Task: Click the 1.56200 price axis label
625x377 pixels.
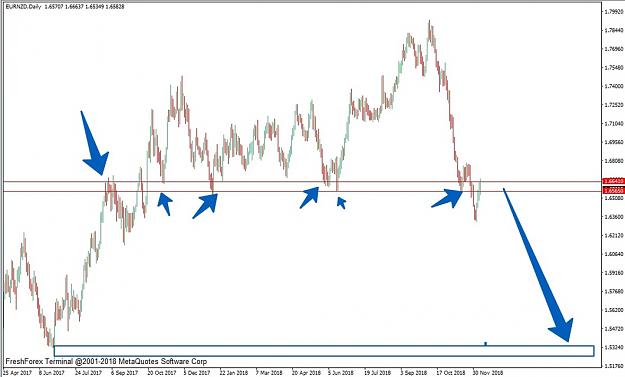Action: click(613, 310)
